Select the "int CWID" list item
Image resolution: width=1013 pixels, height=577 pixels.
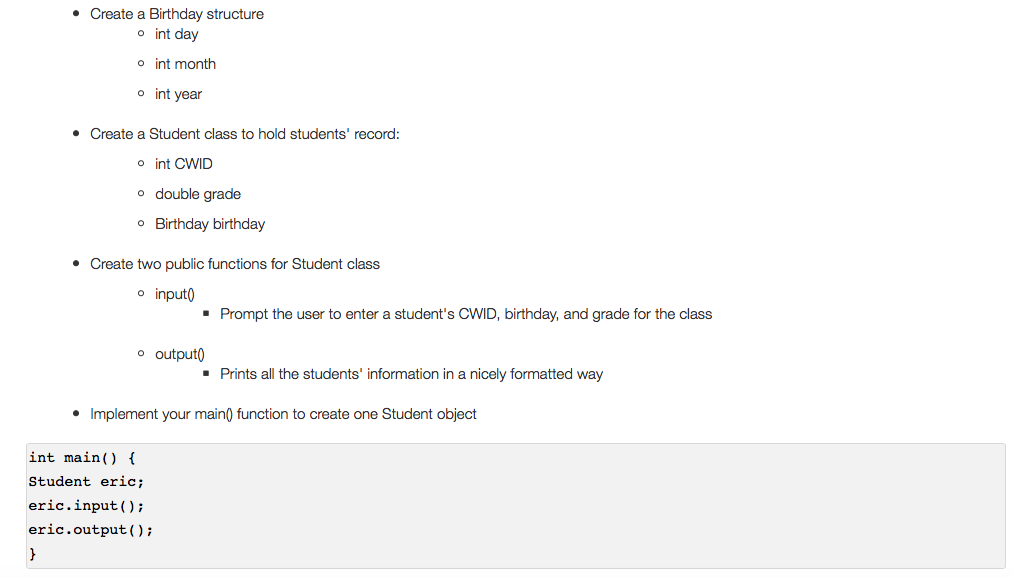(184, 164)
